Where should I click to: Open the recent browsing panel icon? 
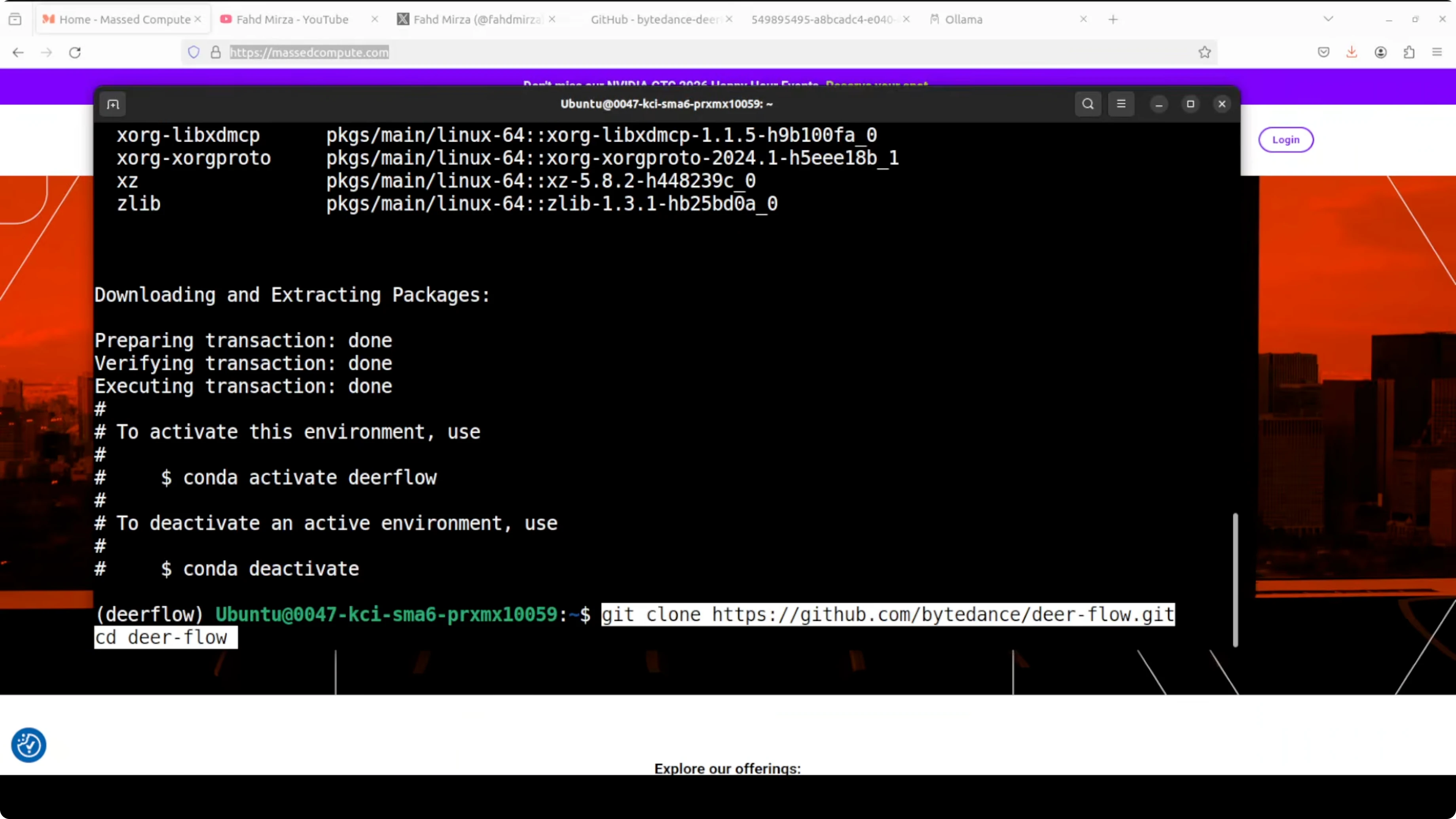tap(15, 19)
